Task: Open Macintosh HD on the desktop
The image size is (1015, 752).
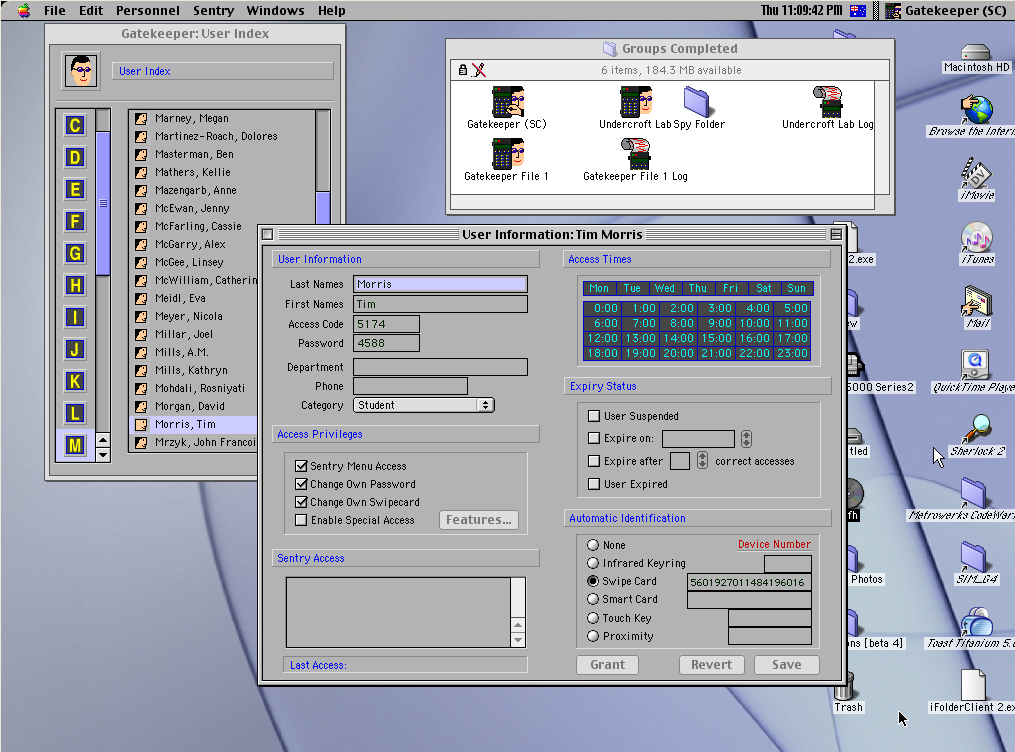Action: (x=976, y=52)
